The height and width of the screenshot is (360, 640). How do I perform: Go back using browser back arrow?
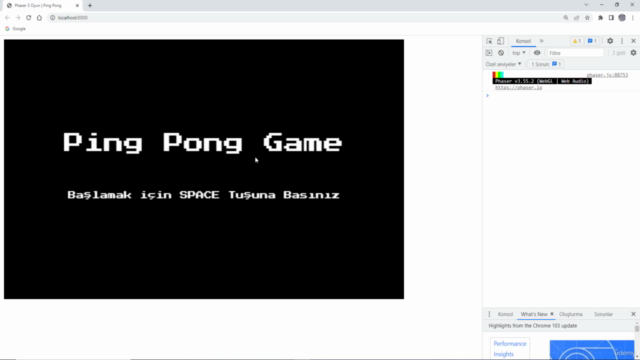[7, 18]
